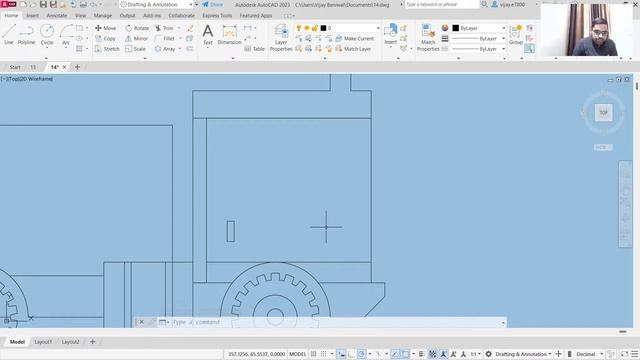640x360 pixels.
Task: Open the lineweight ByLayer dropdown
Action: click(x=479, y=38)
